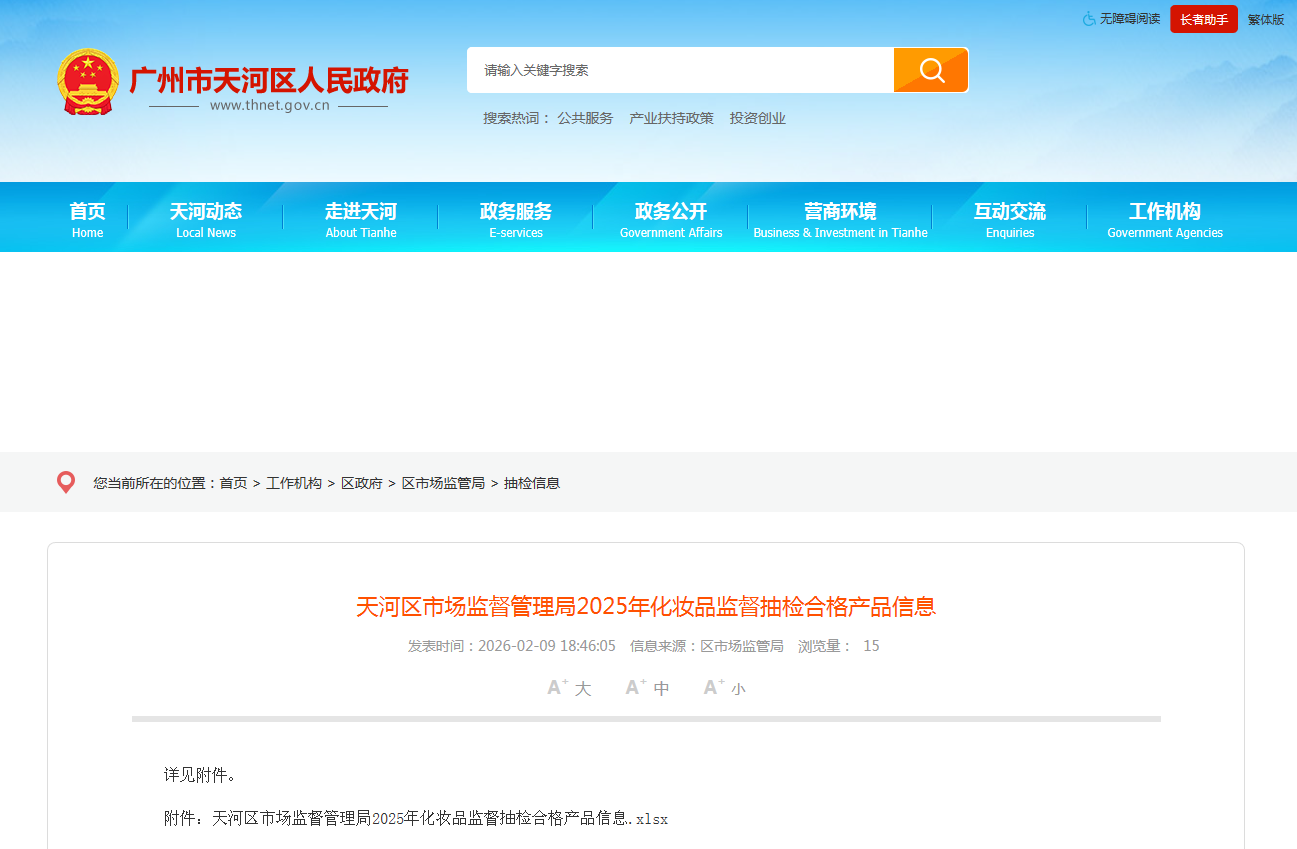The height and width of the screenshot is (849, 1297).
Task: Open the 首页 Home navigation menu
Action: tap(87, 219)
